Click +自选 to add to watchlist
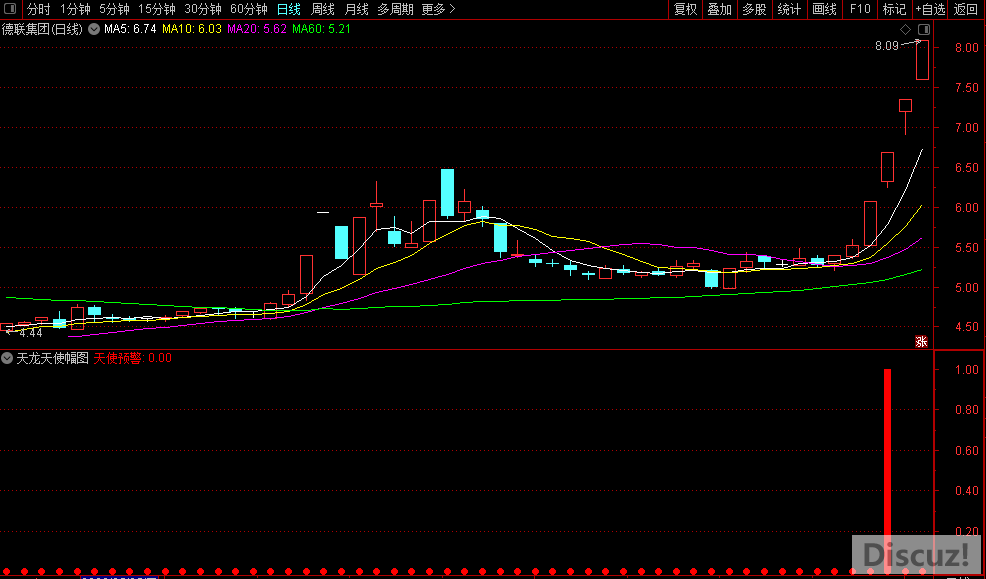 930,9
